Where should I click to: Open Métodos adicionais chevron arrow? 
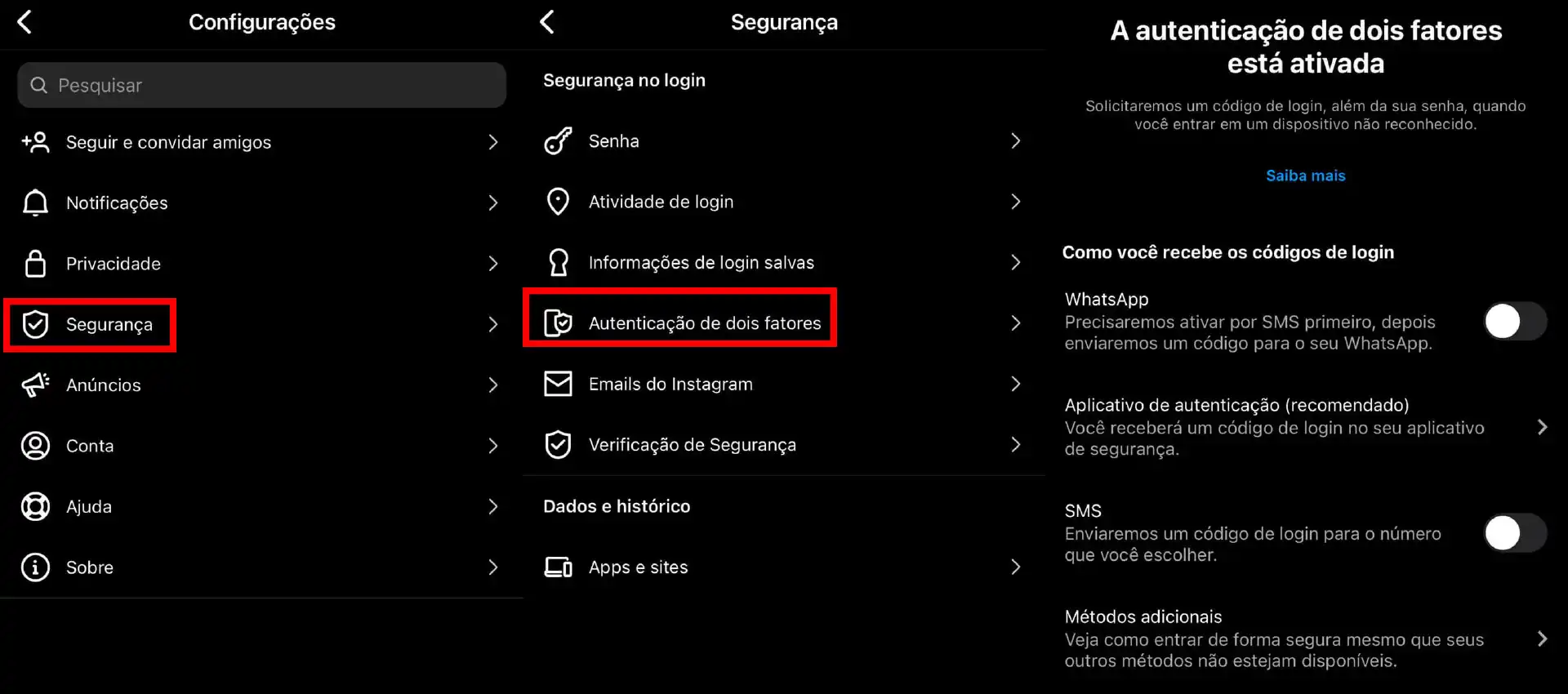(x=1542, y=638)
